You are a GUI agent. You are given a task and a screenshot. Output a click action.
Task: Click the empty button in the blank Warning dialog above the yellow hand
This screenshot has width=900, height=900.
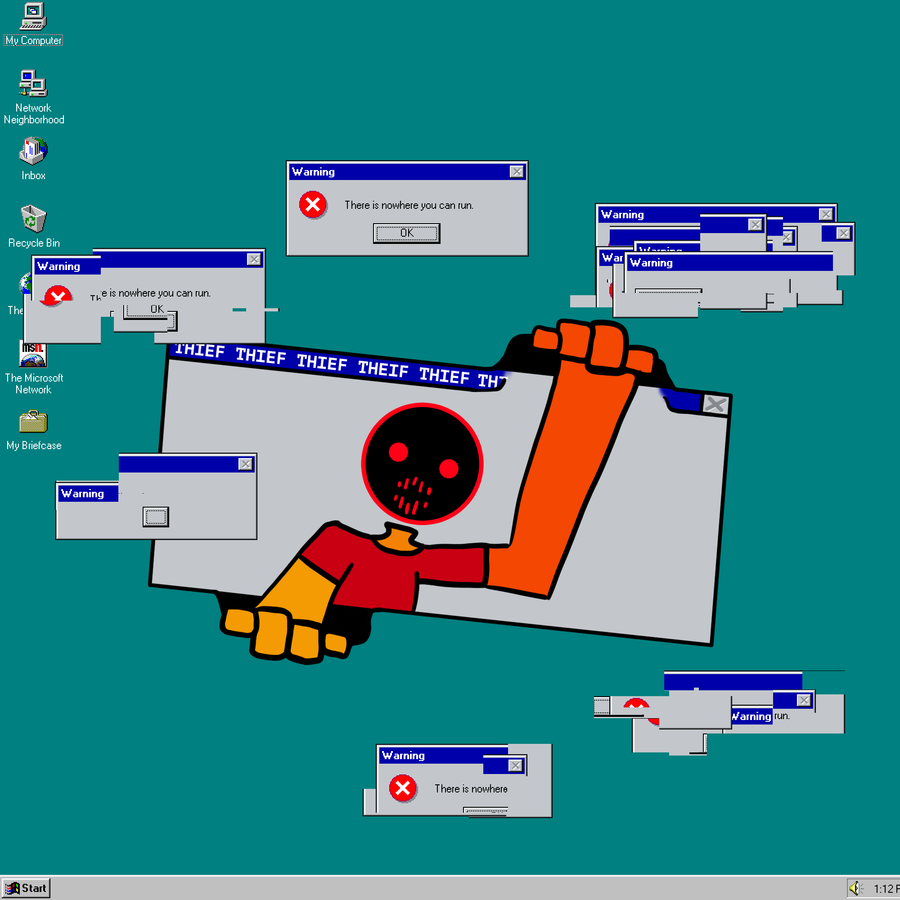tap(156, 517)
